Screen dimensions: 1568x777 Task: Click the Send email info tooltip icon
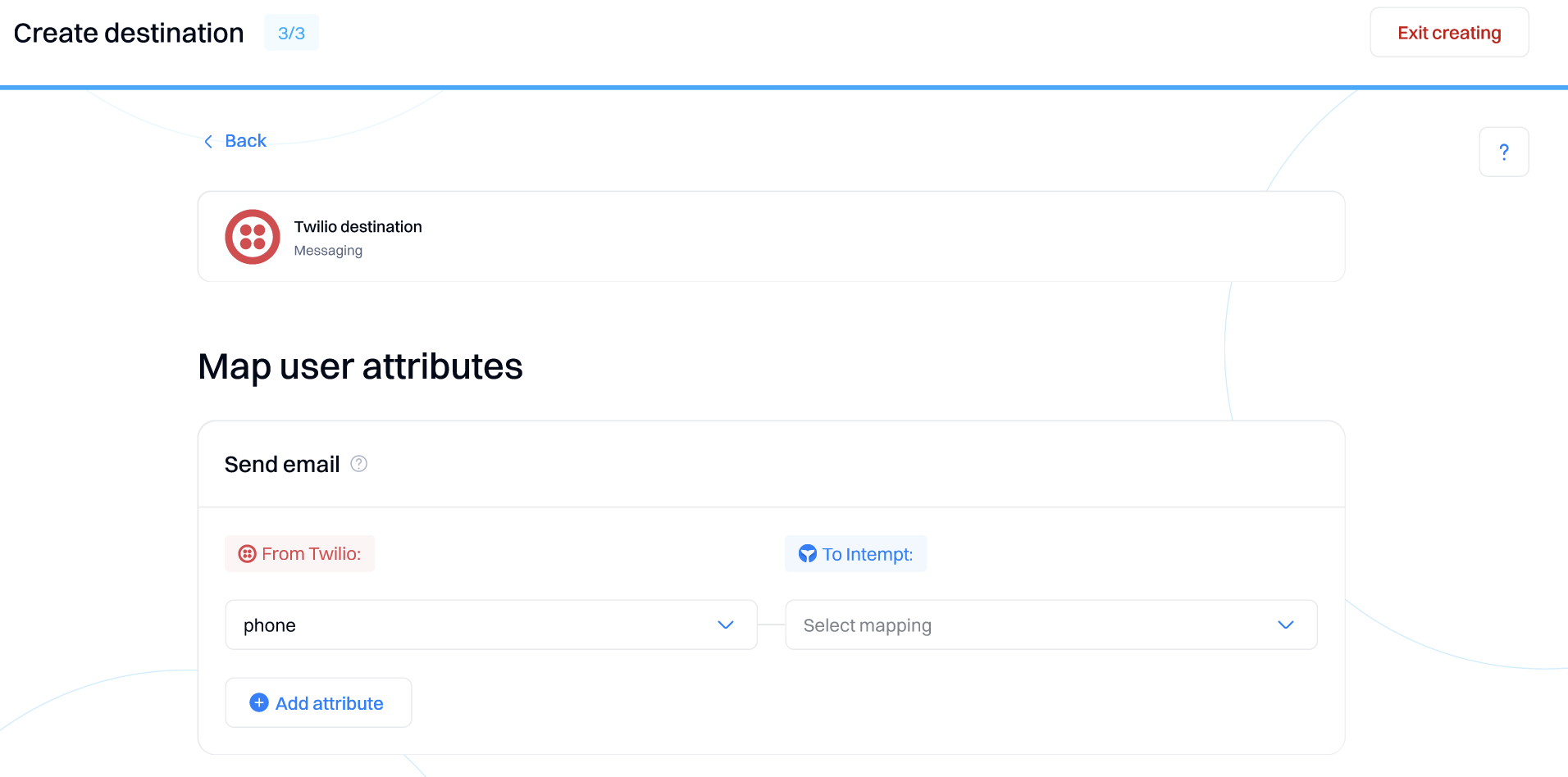pyautogui.click(x=359, y=464)
